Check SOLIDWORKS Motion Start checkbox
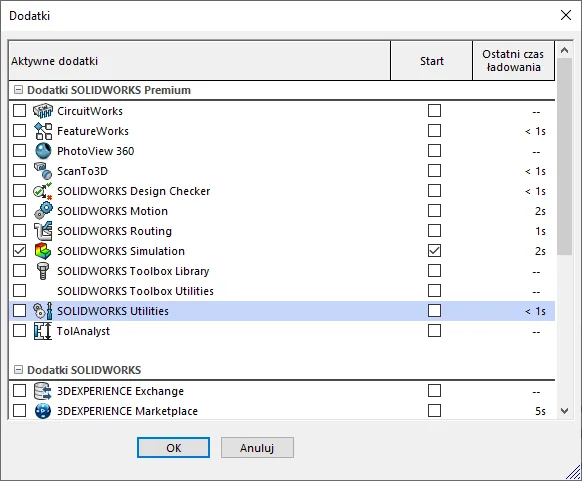Viewport: 582px width, 481px height. coord(434,211)
